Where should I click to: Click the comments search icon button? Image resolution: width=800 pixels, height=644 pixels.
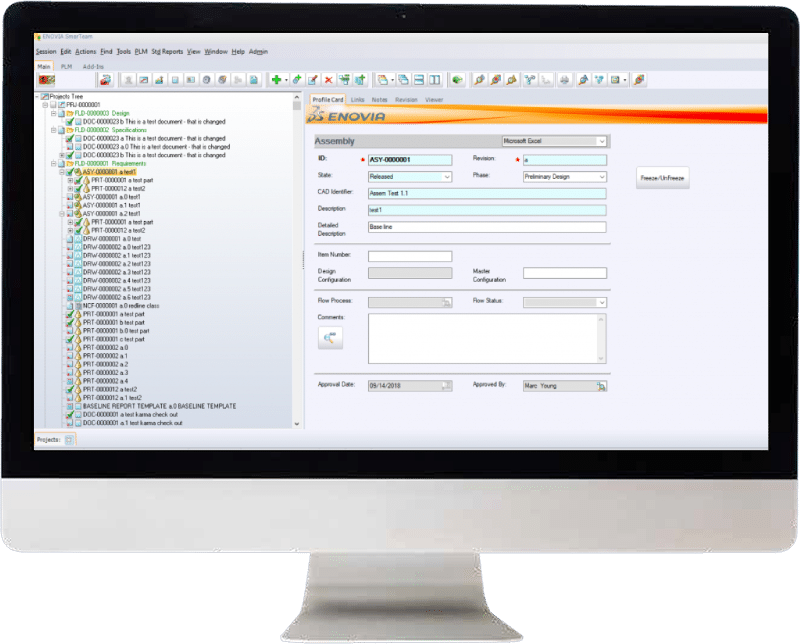329,339
